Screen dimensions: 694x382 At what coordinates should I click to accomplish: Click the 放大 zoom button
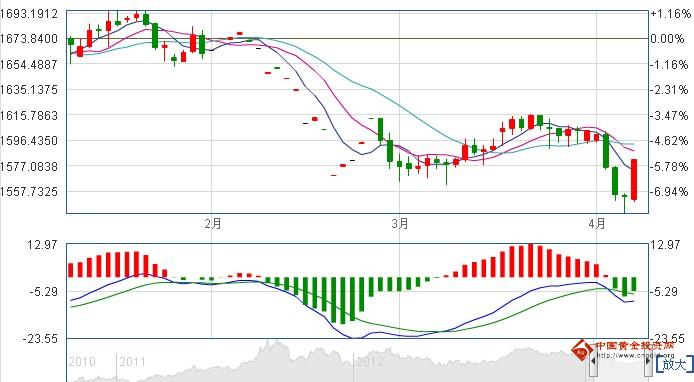pyautogui.click(x=675, y=363)
